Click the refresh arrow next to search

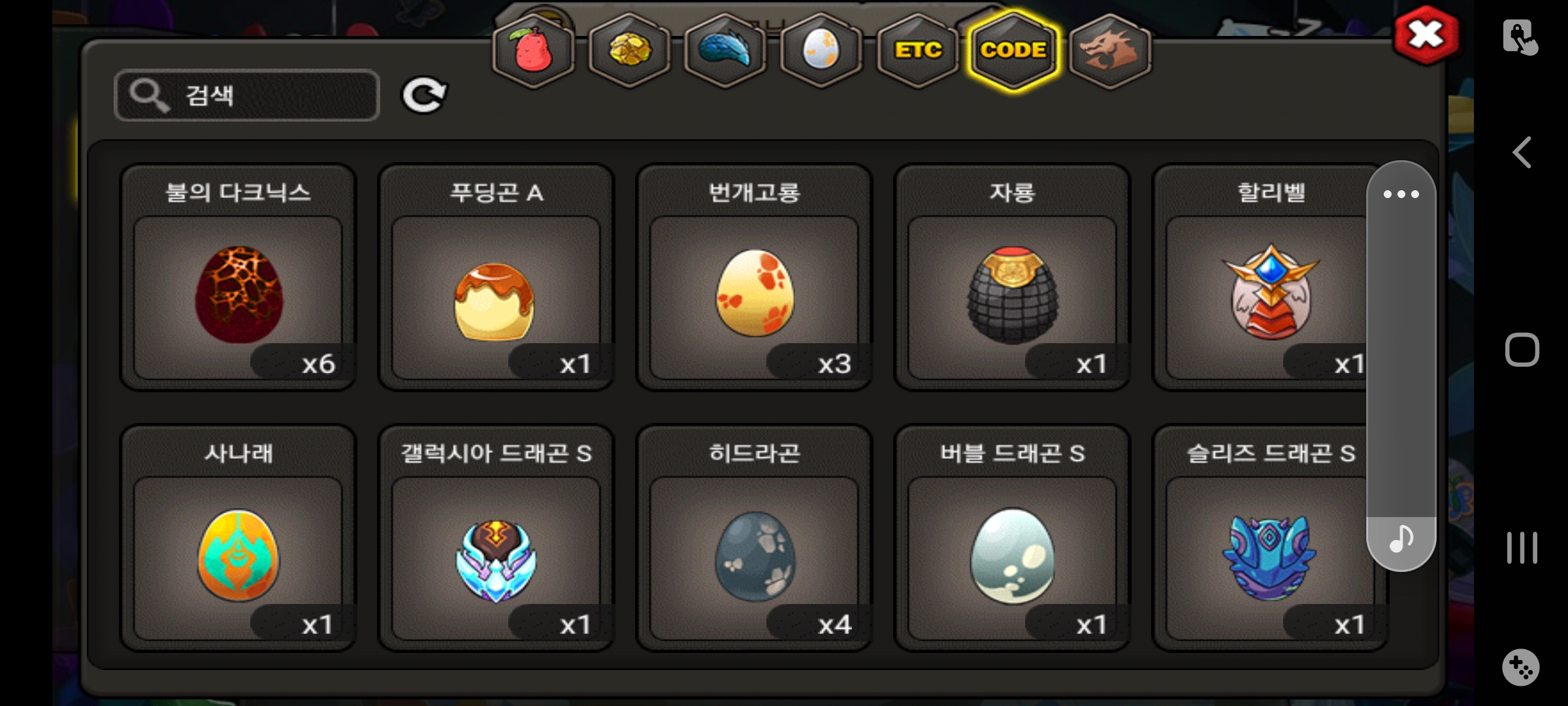click(424, 95)
